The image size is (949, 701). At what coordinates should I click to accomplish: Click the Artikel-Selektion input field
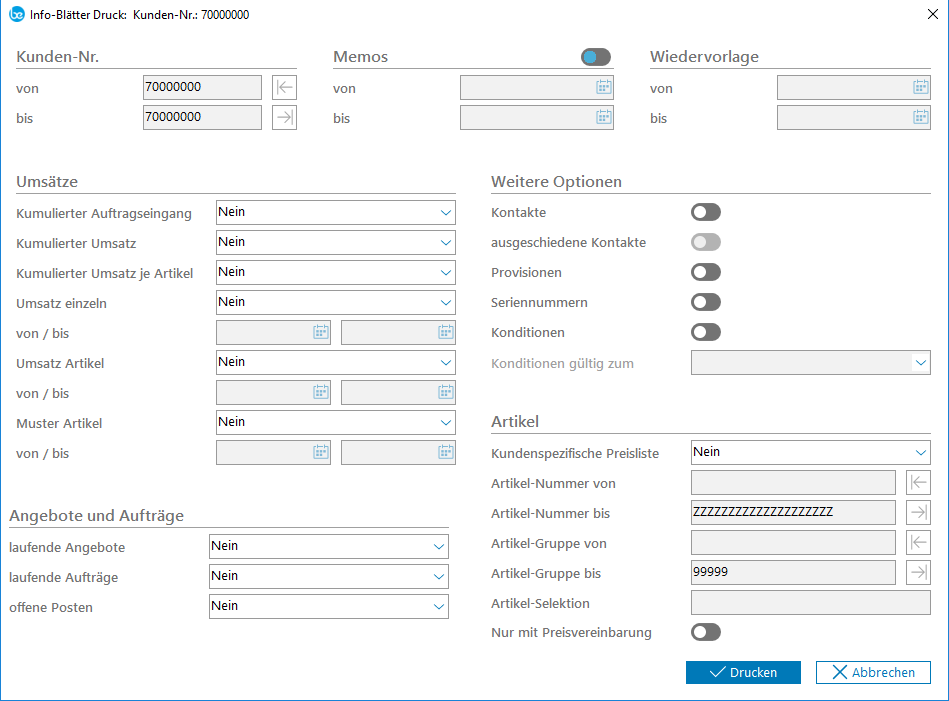coord(810,603)
